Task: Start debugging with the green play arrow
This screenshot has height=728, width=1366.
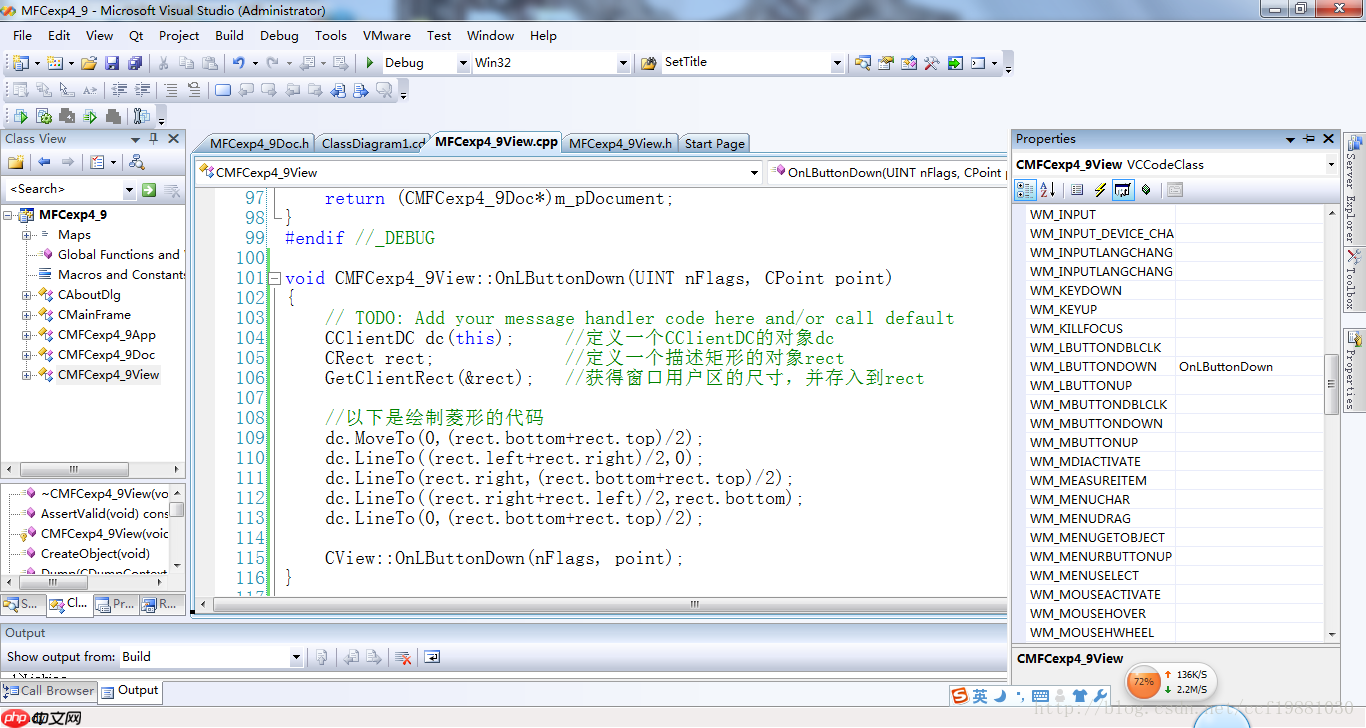Action: point(370,63)
